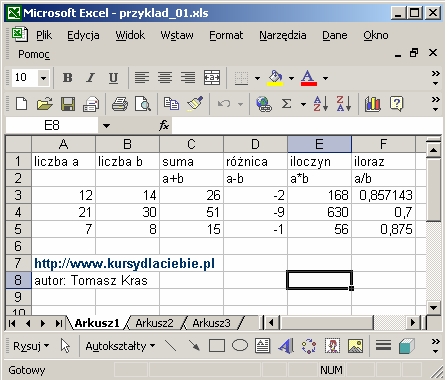
Task: Apply the yellow fill color bucket
Action: click(x=275, y=78)
